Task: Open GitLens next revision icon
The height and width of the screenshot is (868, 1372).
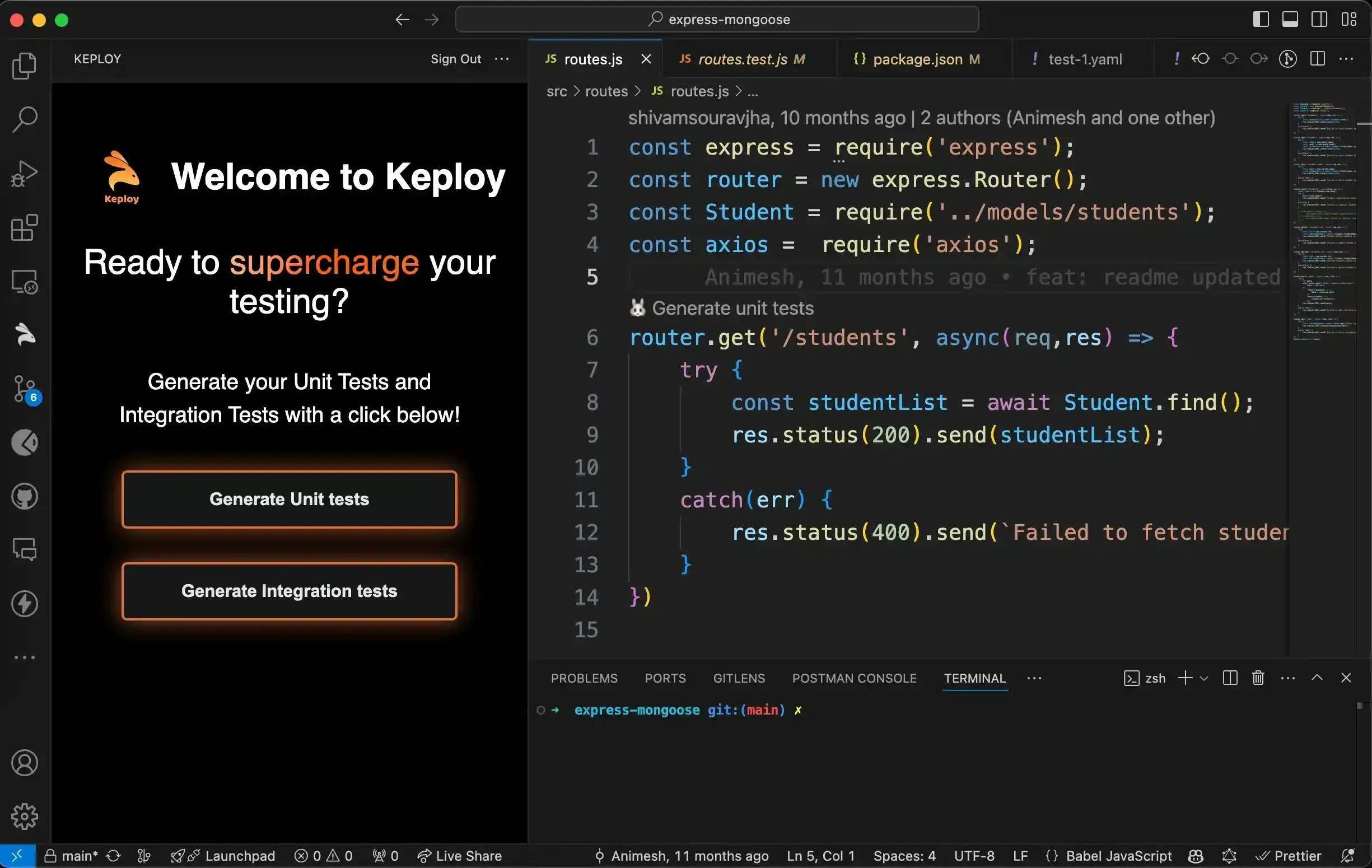Action: [1259, 59]
